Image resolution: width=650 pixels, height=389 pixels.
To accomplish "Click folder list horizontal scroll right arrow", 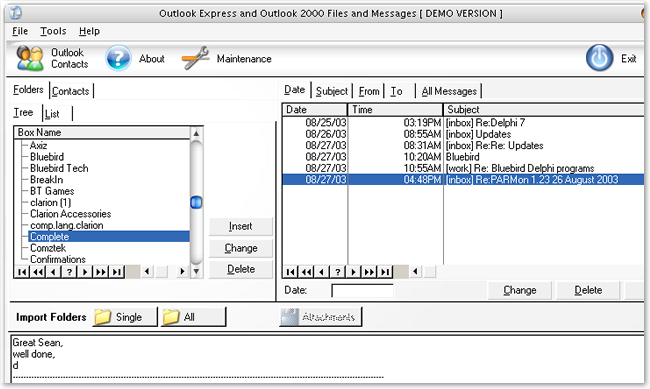I will click(182, 272).
